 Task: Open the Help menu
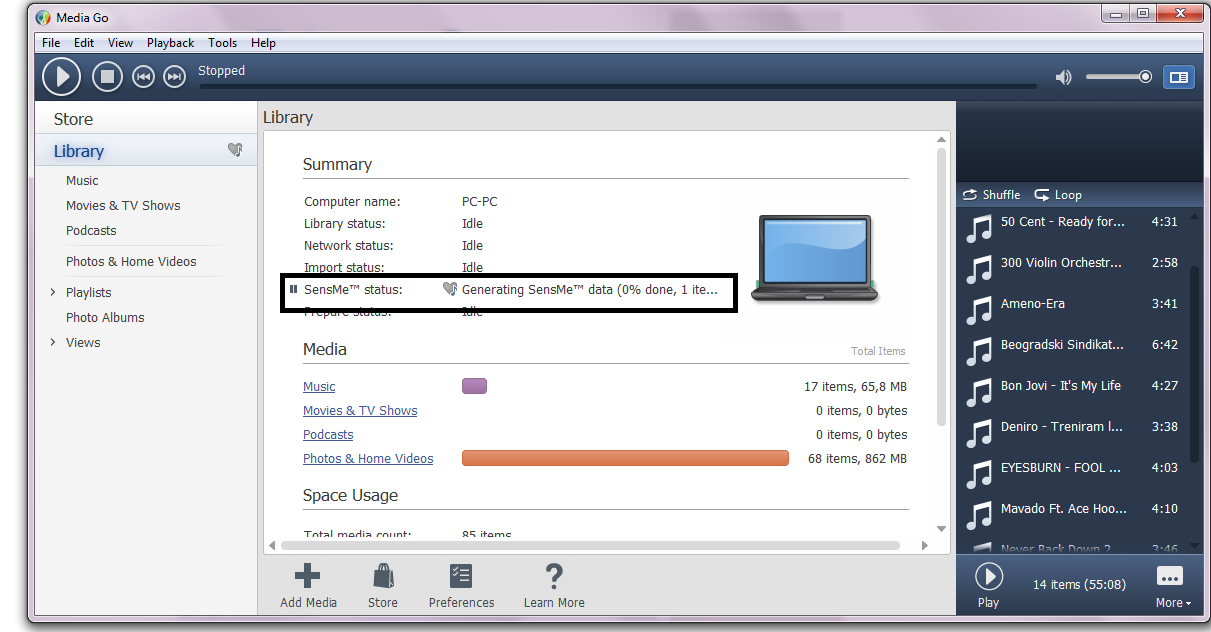263,43
